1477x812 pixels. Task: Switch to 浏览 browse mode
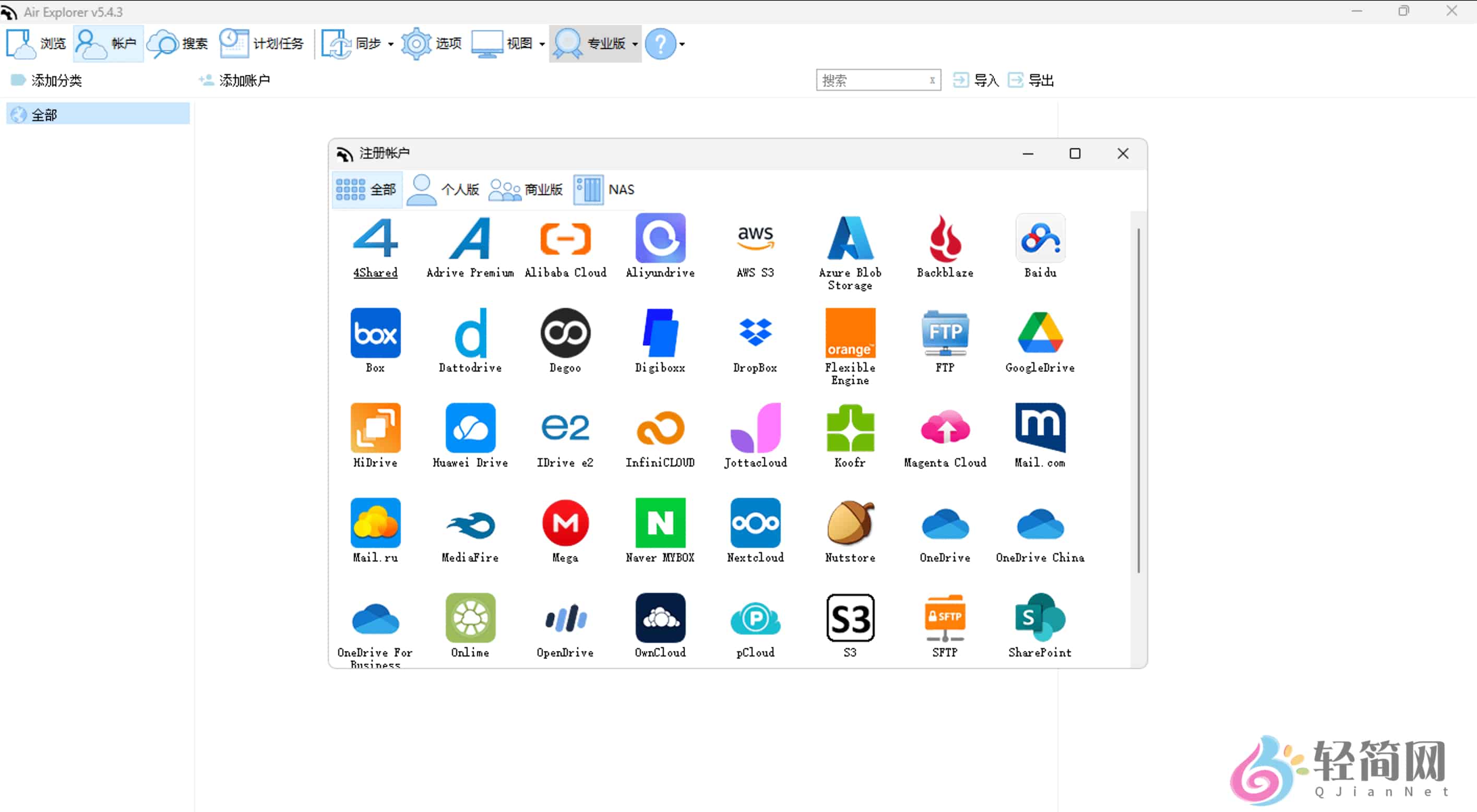pos(35,44)
